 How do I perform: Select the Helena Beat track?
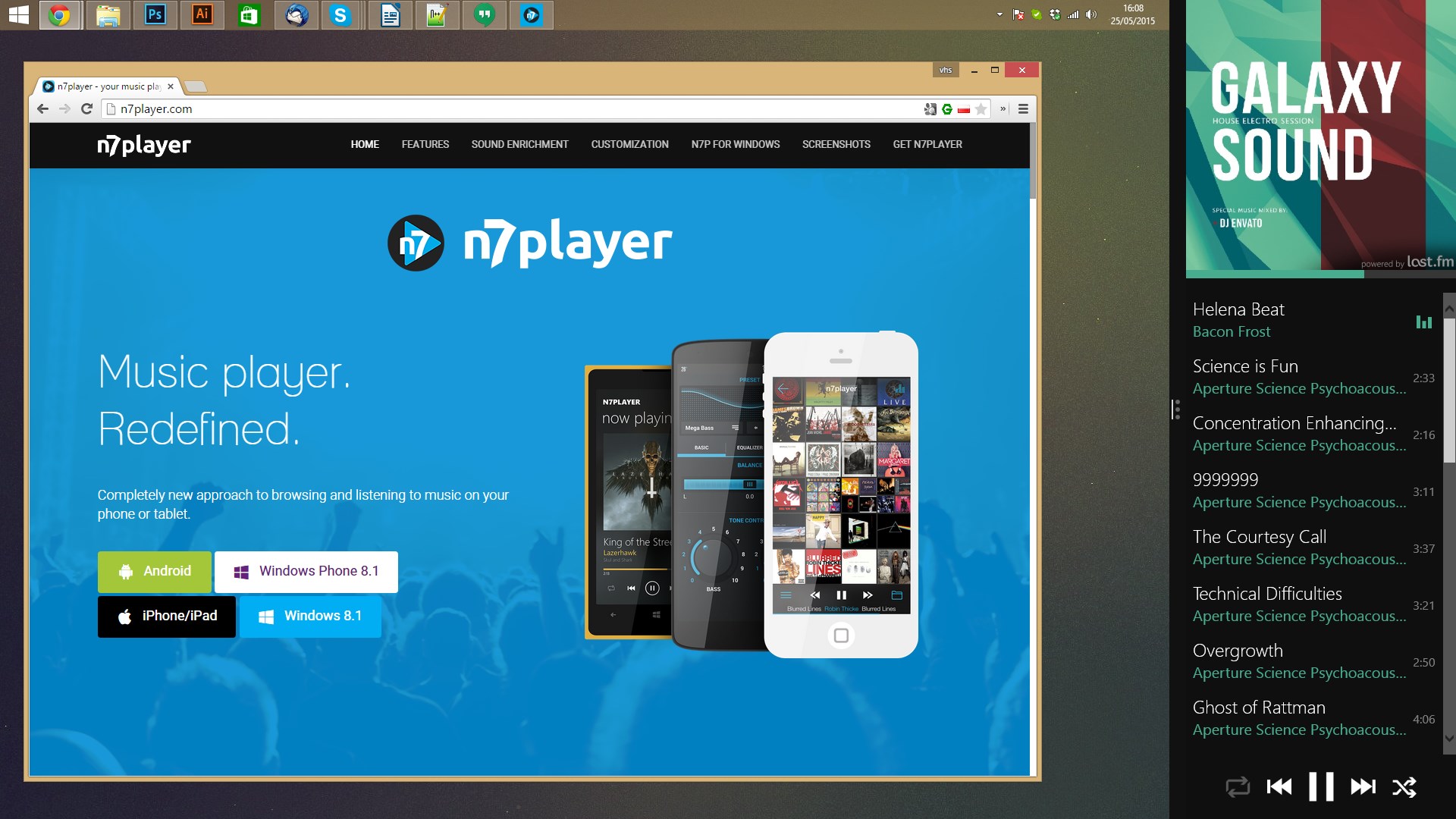(x=1313, y=321)
